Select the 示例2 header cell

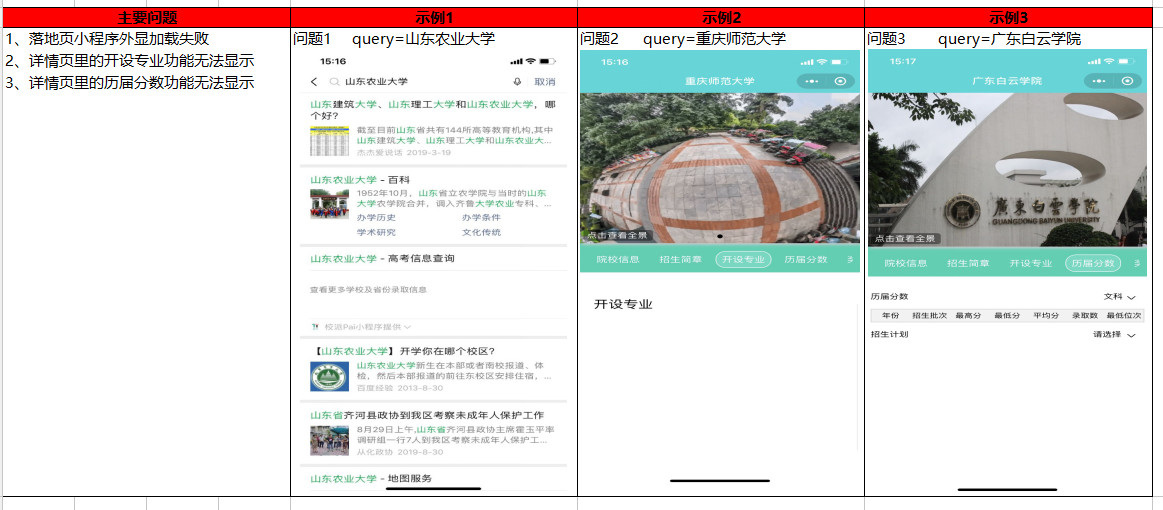(x=721, y=18)
